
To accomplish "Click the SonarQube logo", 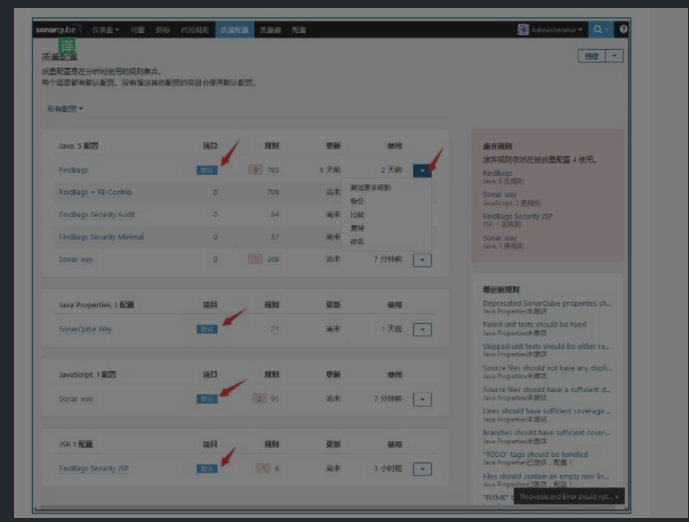I will coord(58,29).
